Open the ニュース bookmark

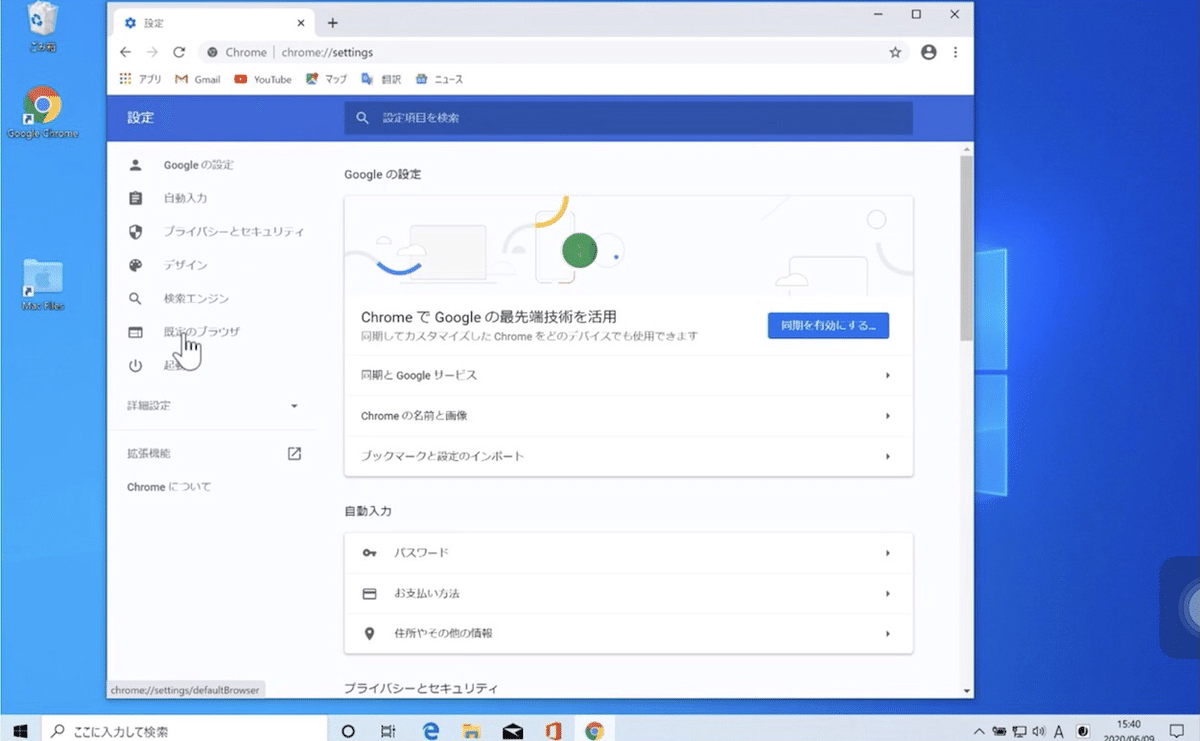click(x=439, y=79)
